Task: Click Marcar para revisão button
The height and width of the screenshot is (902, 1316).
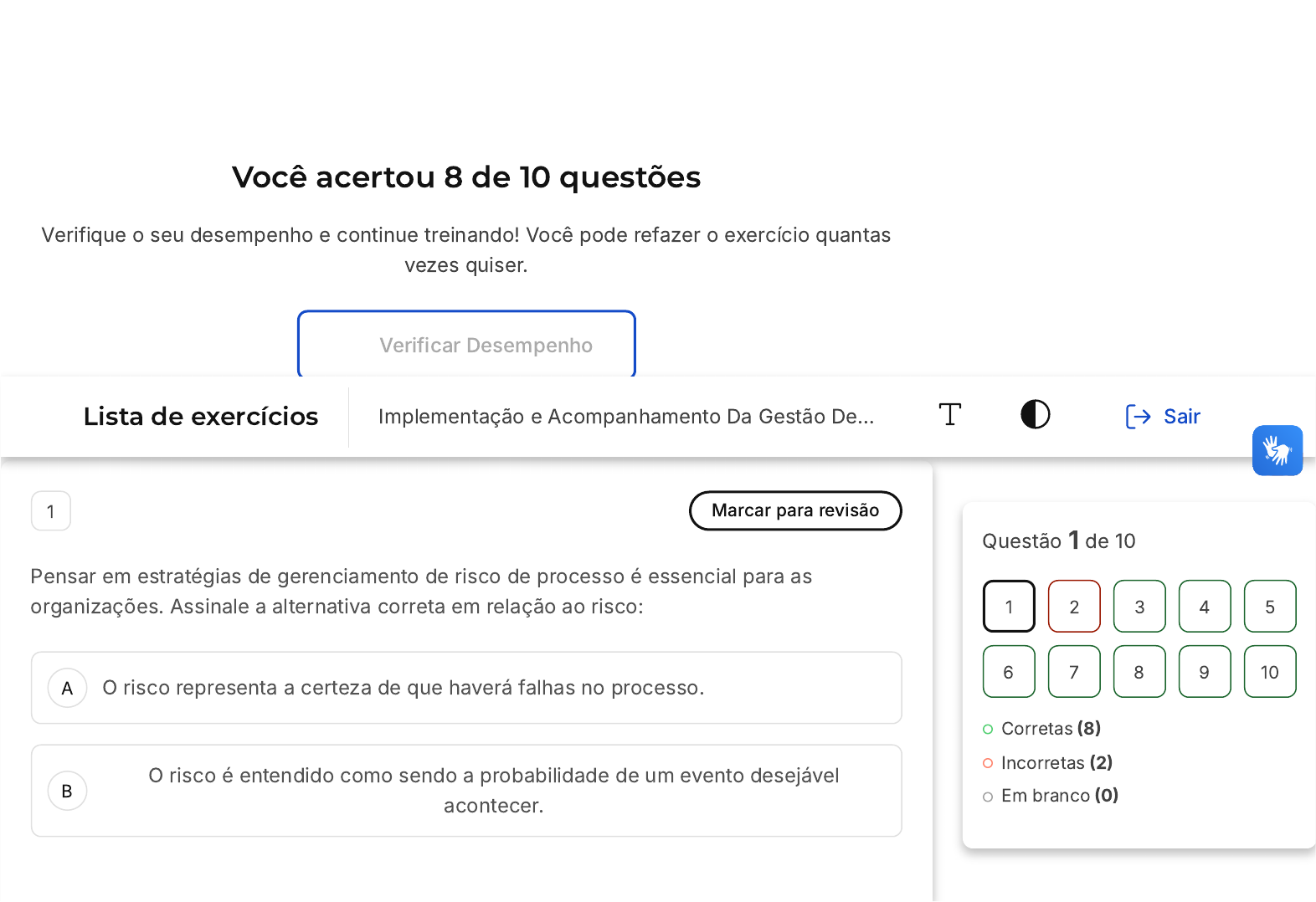Action: [x=794, y=510]
